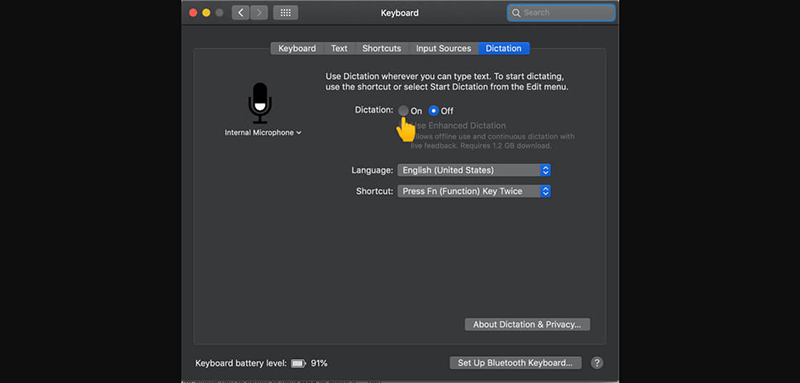Click the 'Shortcut:' label
Image resolution: width=800 pixels, height=383 pixels.
pos(374,191)
